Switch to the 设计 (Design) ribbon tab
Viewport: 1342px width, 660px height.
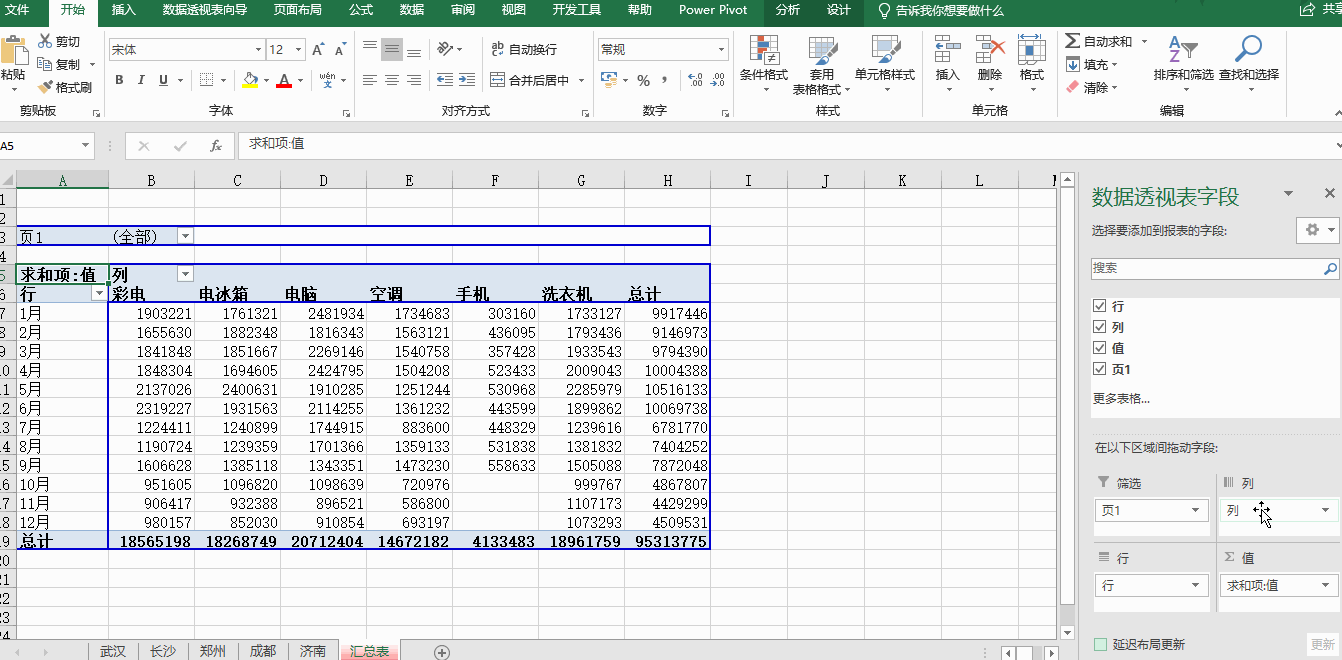tap(839, 10)
